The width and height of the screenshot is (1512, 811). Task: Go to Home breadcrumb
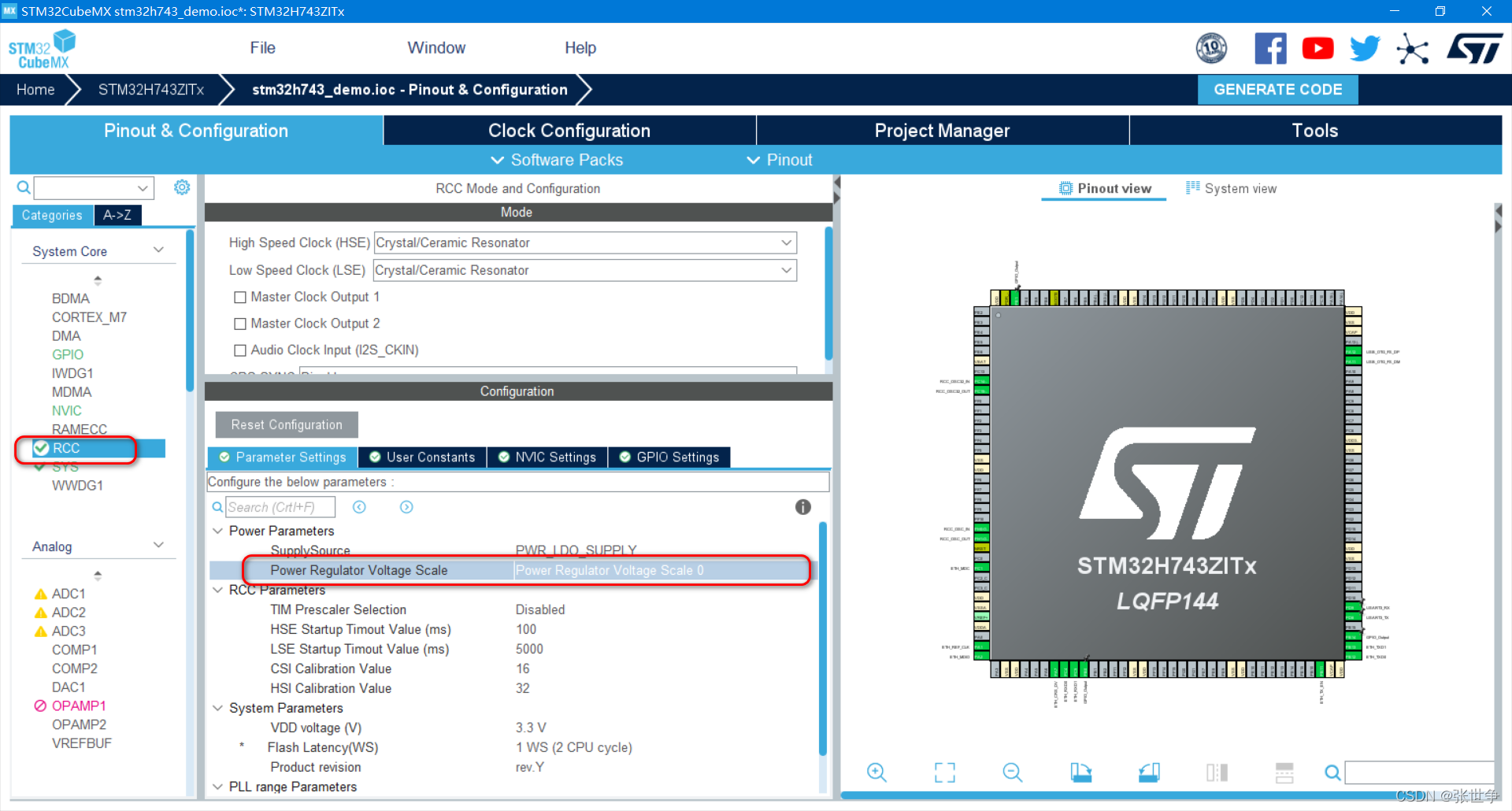click(x=36, y=90)
